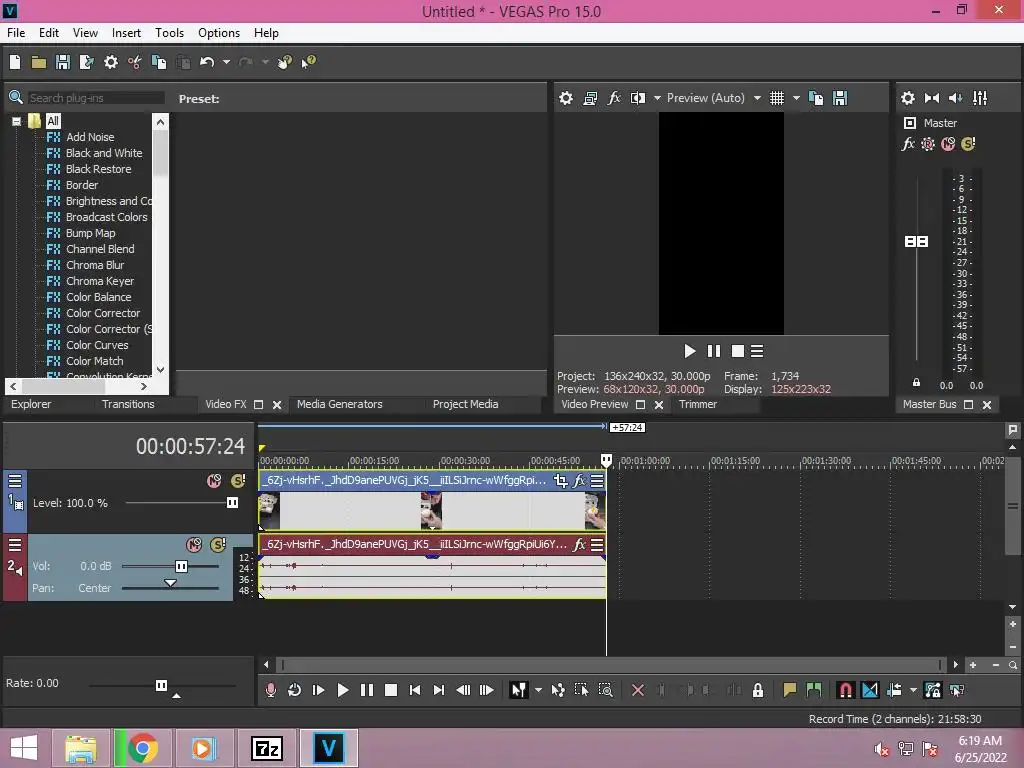Solo the Master bus
The width and height of the screenshot is (1024, 768).
click(968, 144)
